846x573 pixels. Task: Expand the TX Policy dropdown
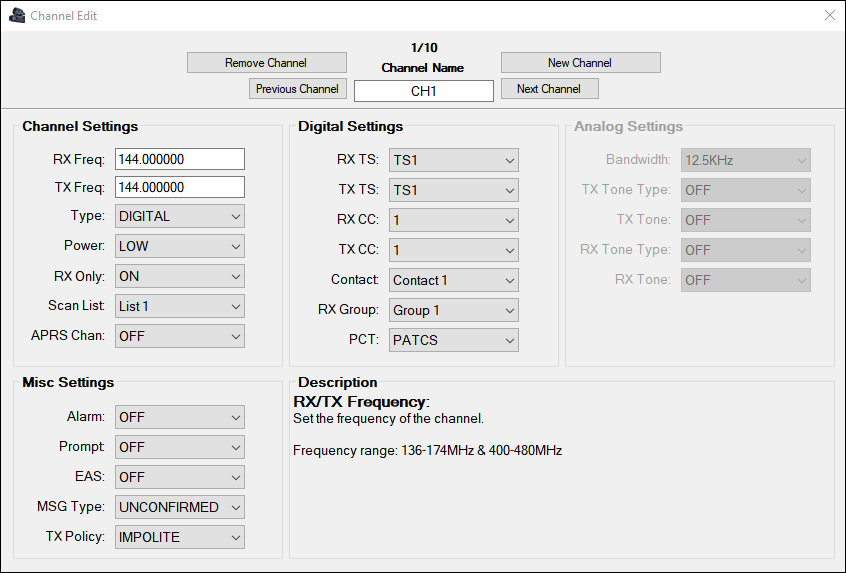[180, 537]
